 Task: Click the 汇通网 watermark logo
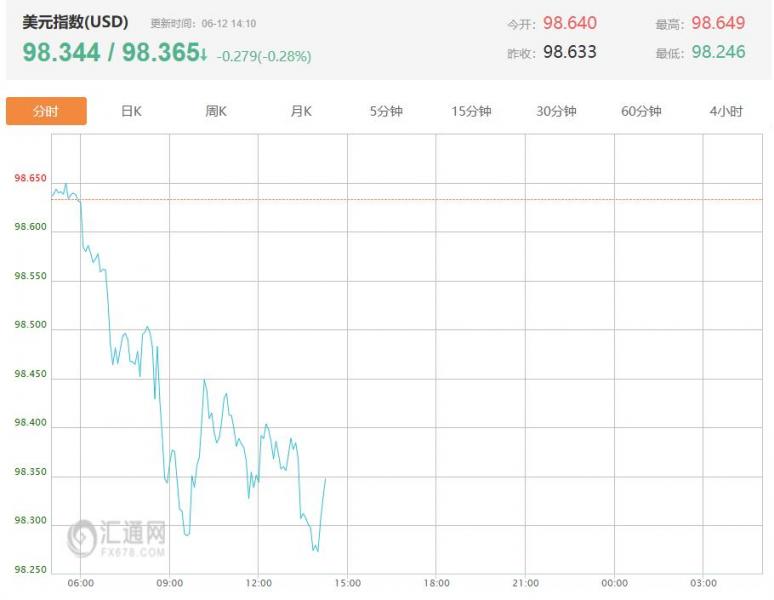click(116, 538)
